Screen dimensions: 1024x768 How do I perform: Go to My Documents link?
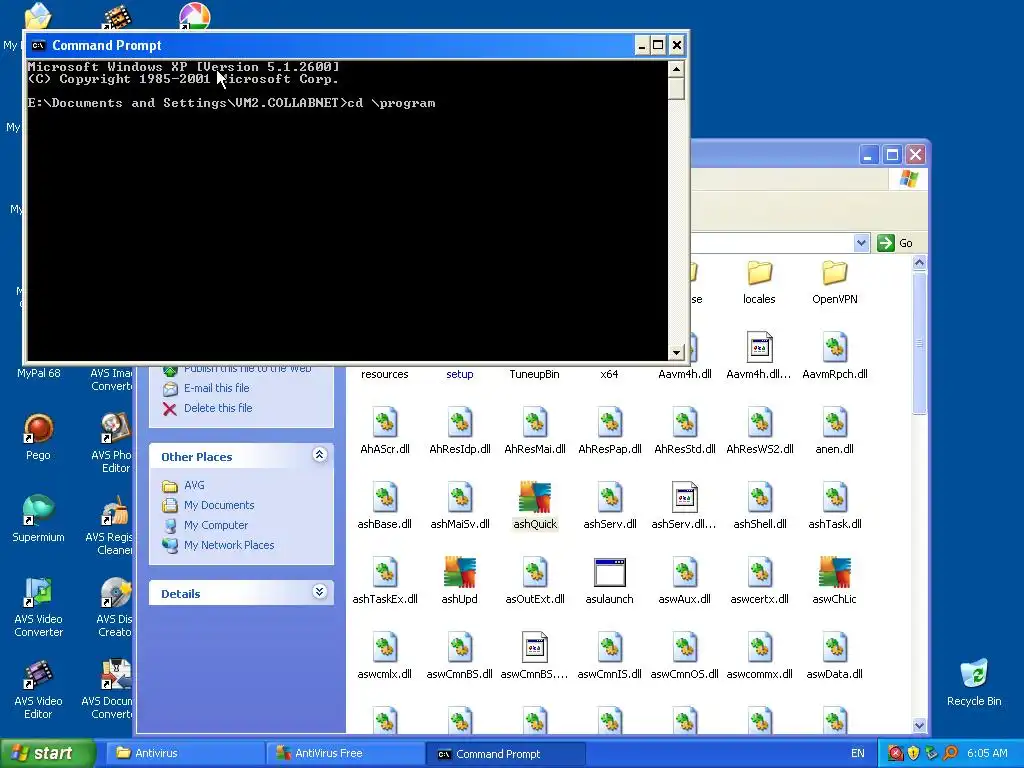click(219, 505)
